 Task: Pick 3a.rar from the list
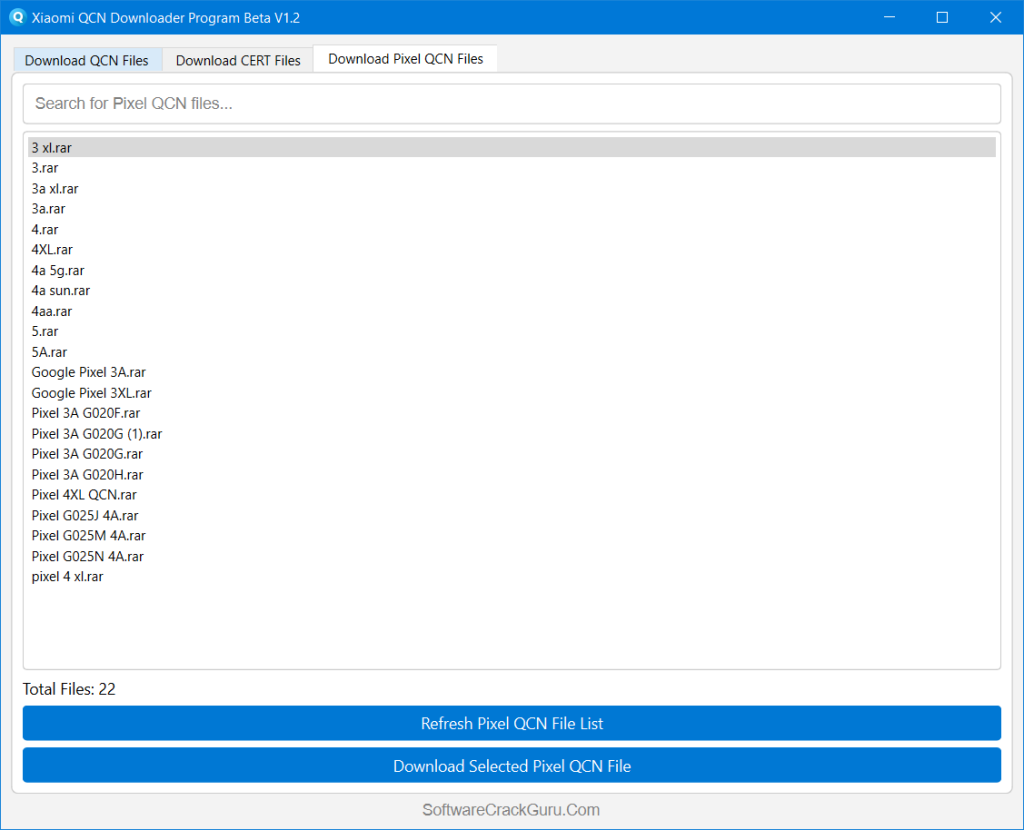tap(512, 209)
